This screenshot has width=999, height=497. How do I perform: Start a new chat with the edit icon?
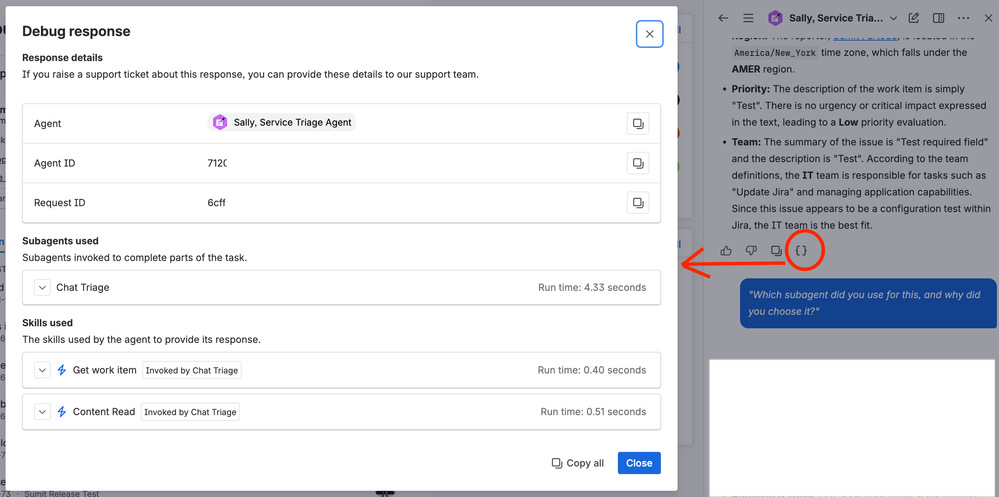[x=914, y=18]
